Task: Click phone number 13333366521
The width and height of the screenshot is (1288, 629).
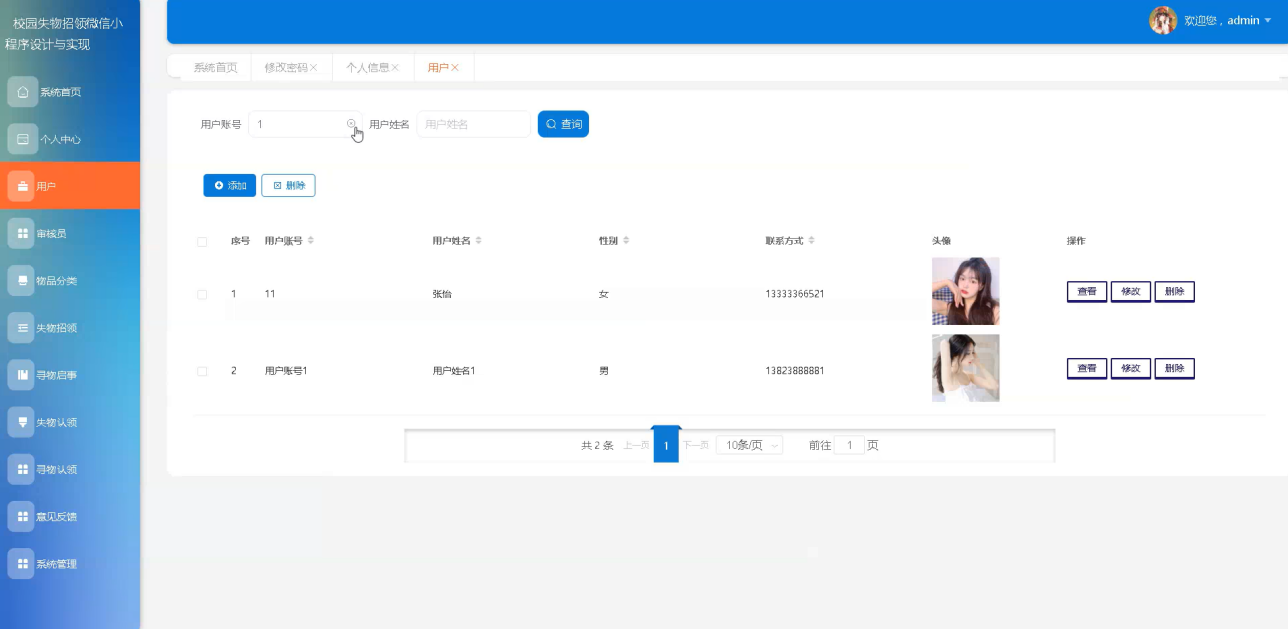Action: point(795,294)
